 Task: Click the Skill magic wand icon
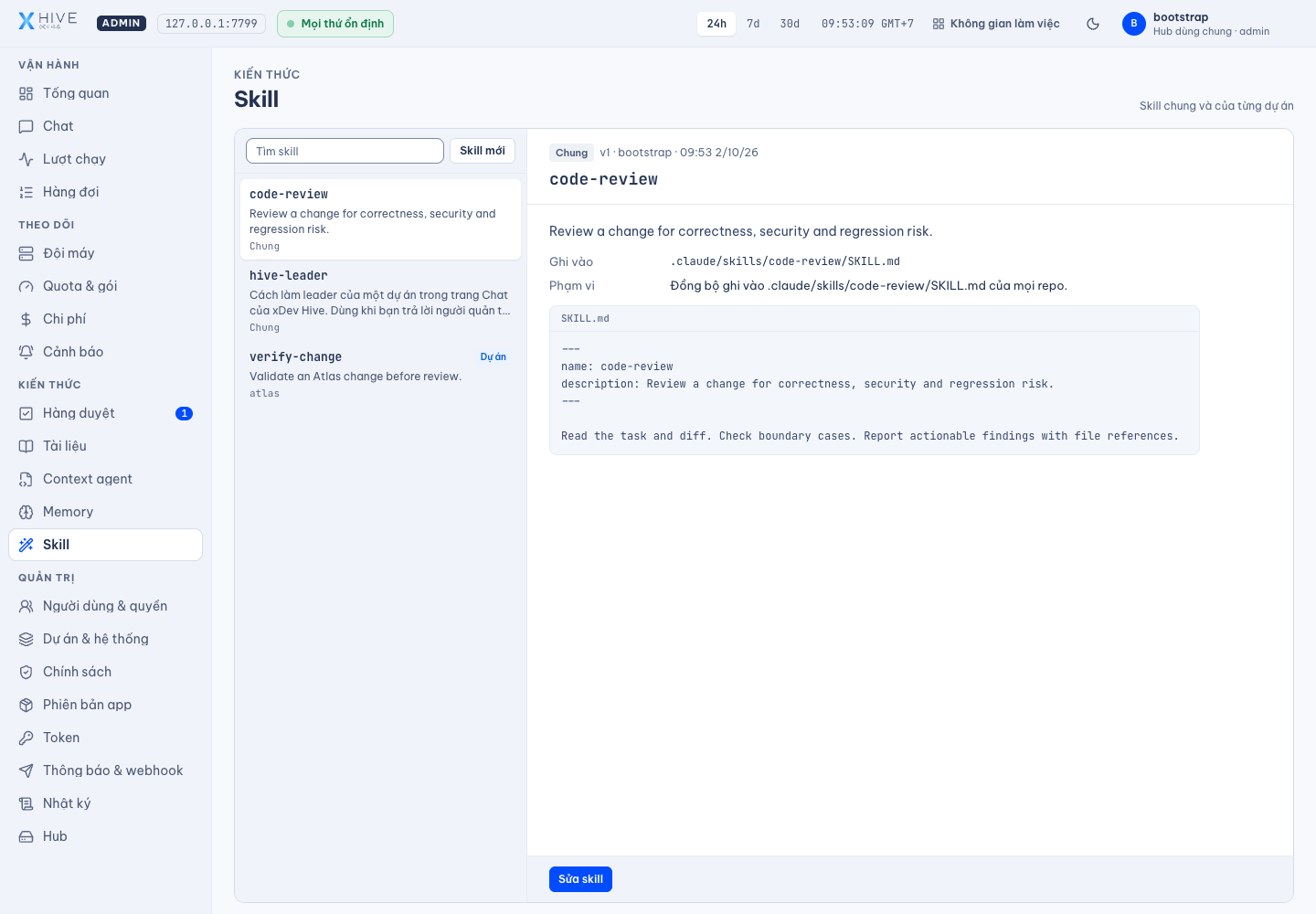coord(27,545)
